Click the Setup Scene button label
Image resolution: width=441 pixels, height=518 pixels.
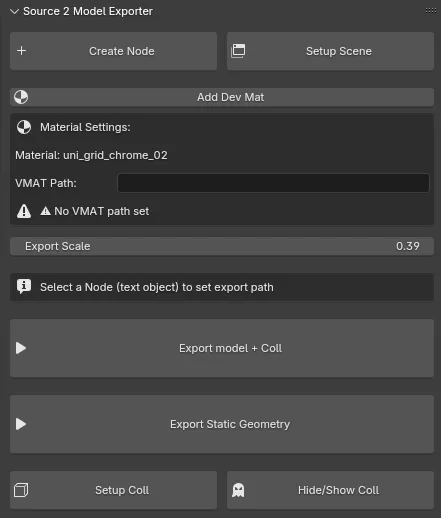click(x=339, y=51)
